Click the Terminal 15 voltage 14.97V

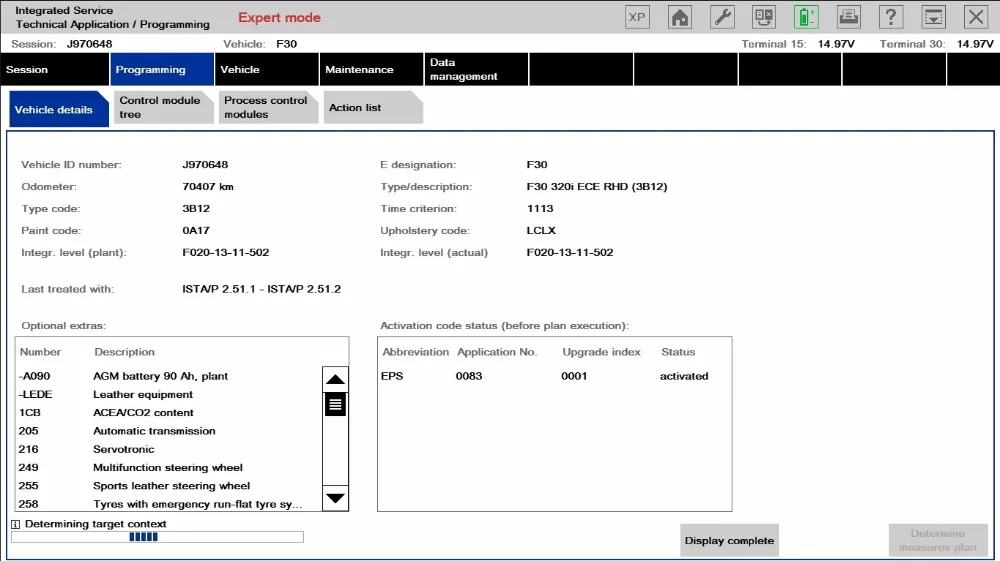click(836, 44)
